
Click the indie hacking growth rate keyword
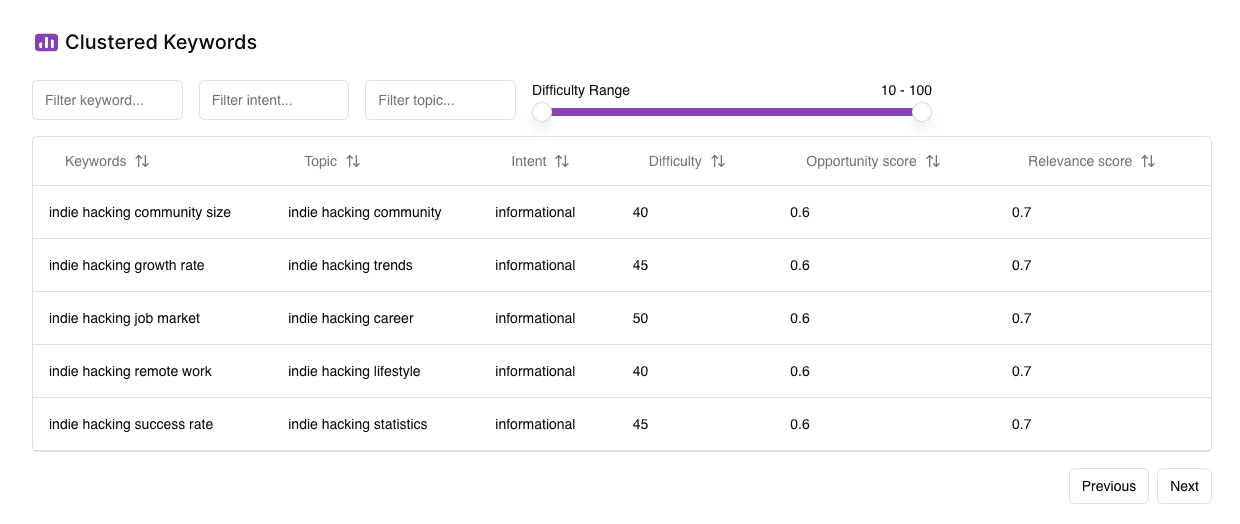(x=127, y=265)
